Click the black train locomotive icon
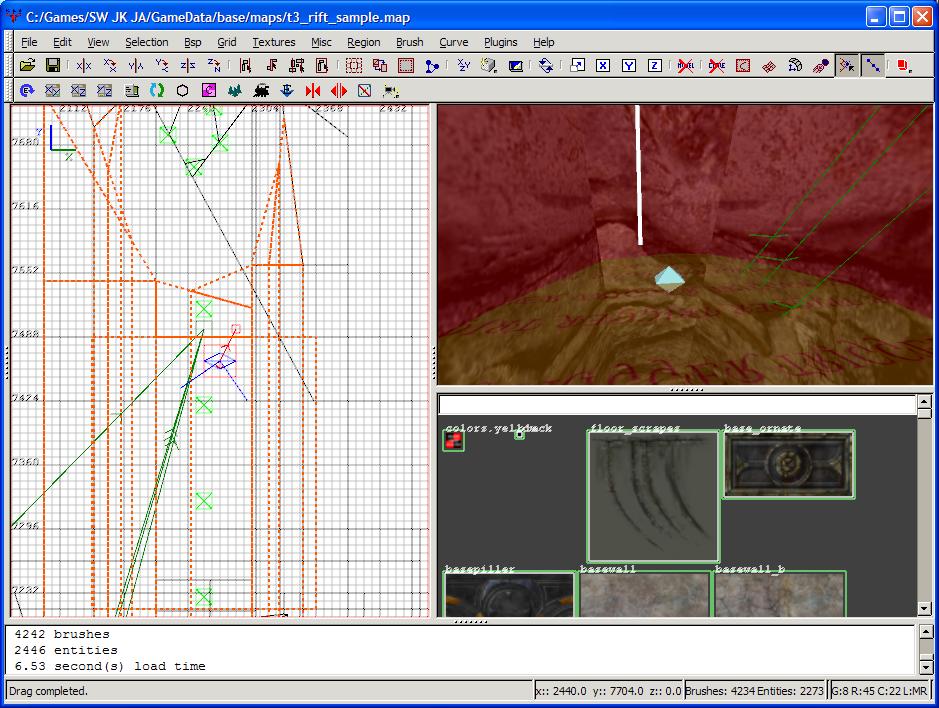This screenshot has height=708, width=939. point(261,90)
